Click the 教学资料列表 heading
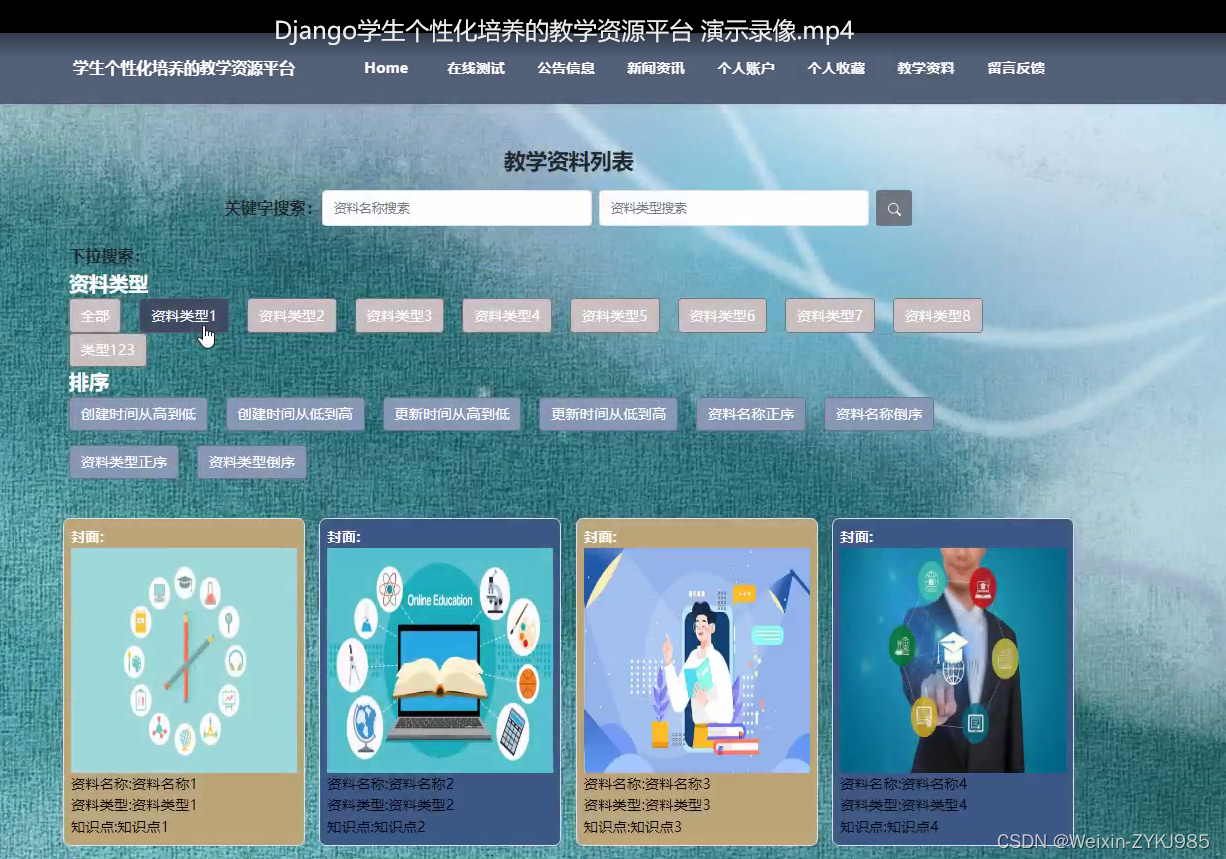The height and width of the screenshot is (859, 1226). click(568, 162)
